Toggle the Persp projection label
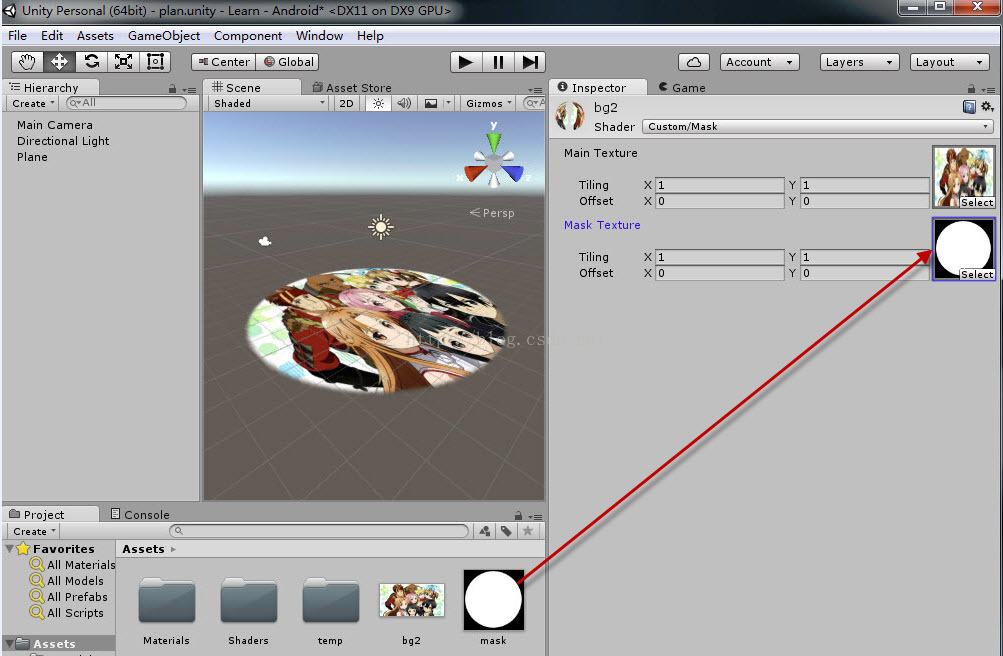1003x656 pixels. click(492, 213)
